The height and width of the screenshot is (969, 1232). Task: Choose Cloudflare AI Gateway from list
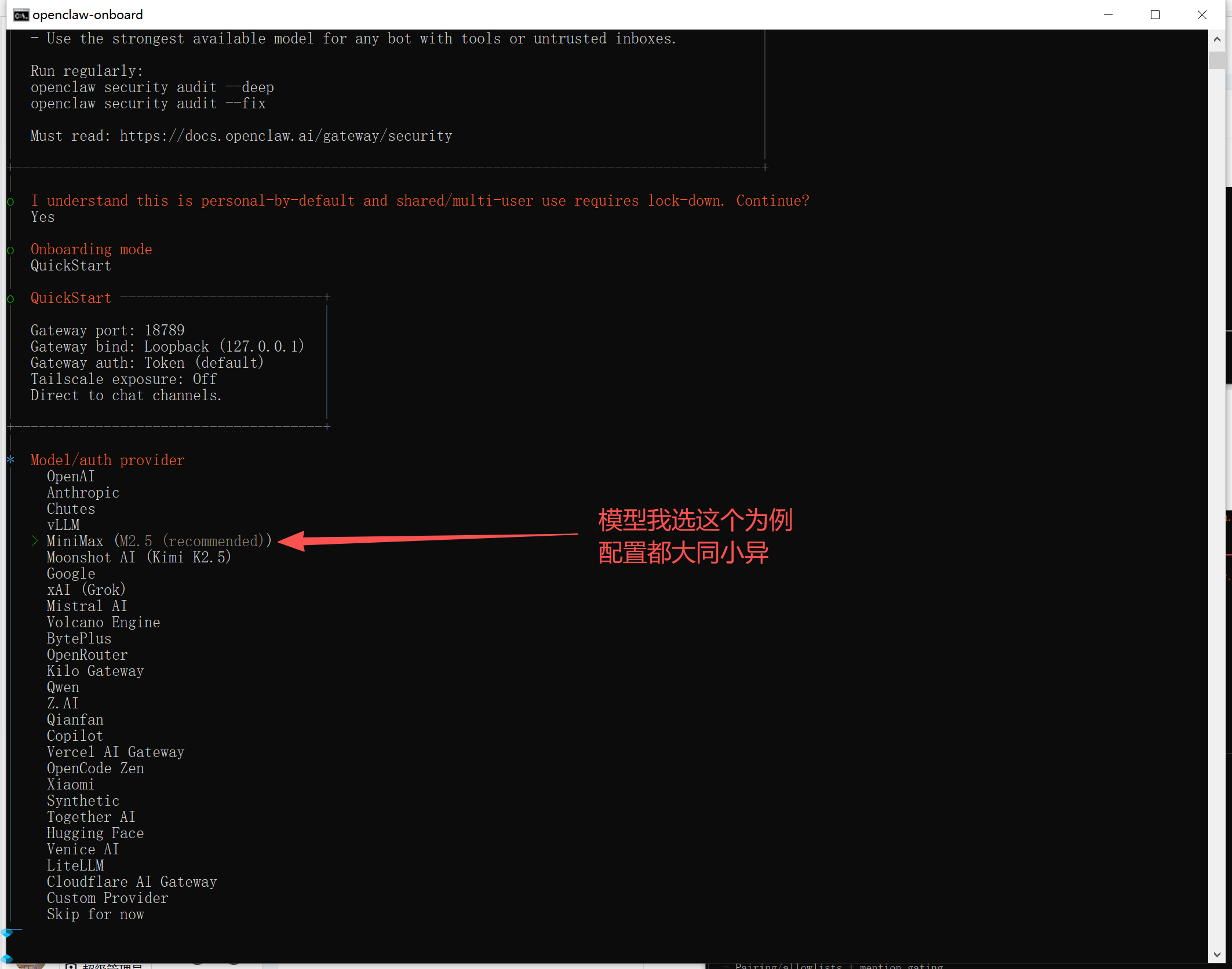coord(132,882)
